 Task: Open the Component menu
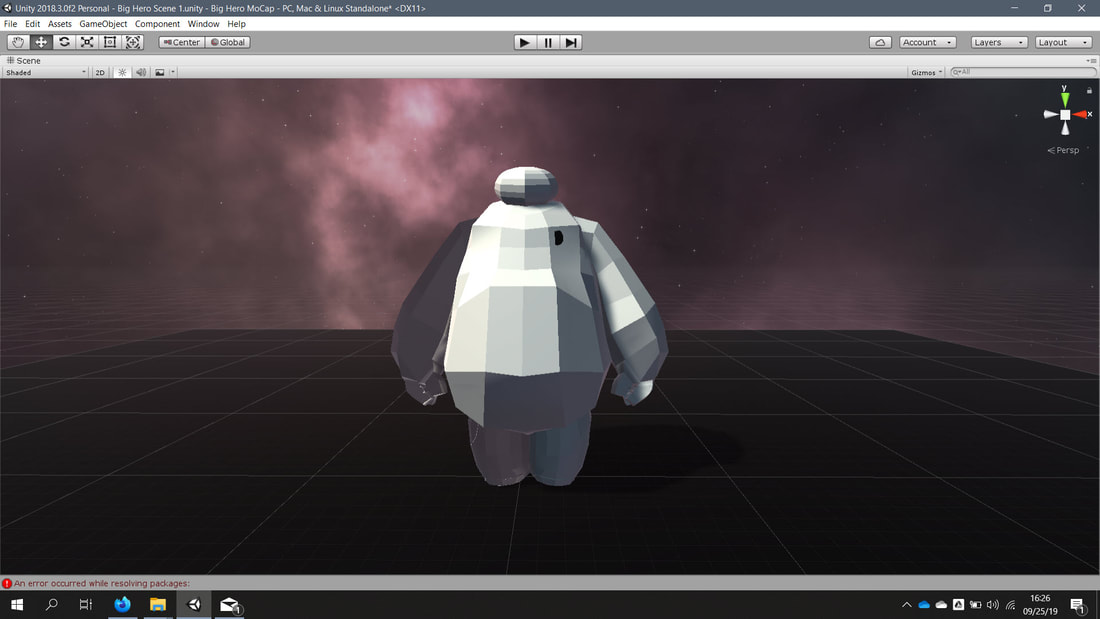(157, 23)
